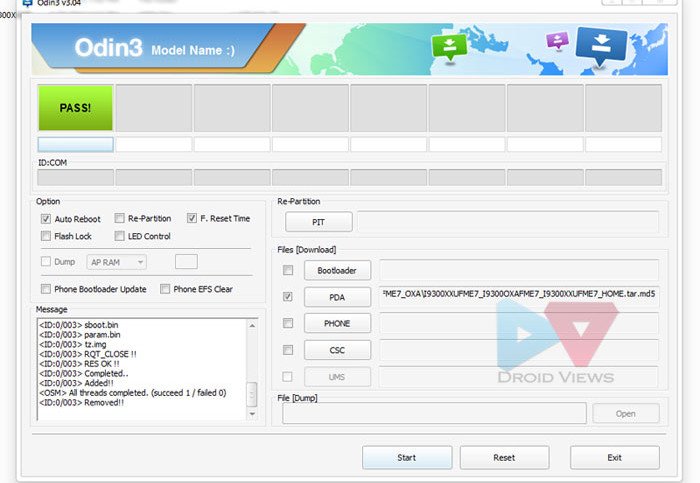Tick the Bootloader file checkbox
Screen dimensions: 700x483
pyautogui.click(x=288, y=270)
